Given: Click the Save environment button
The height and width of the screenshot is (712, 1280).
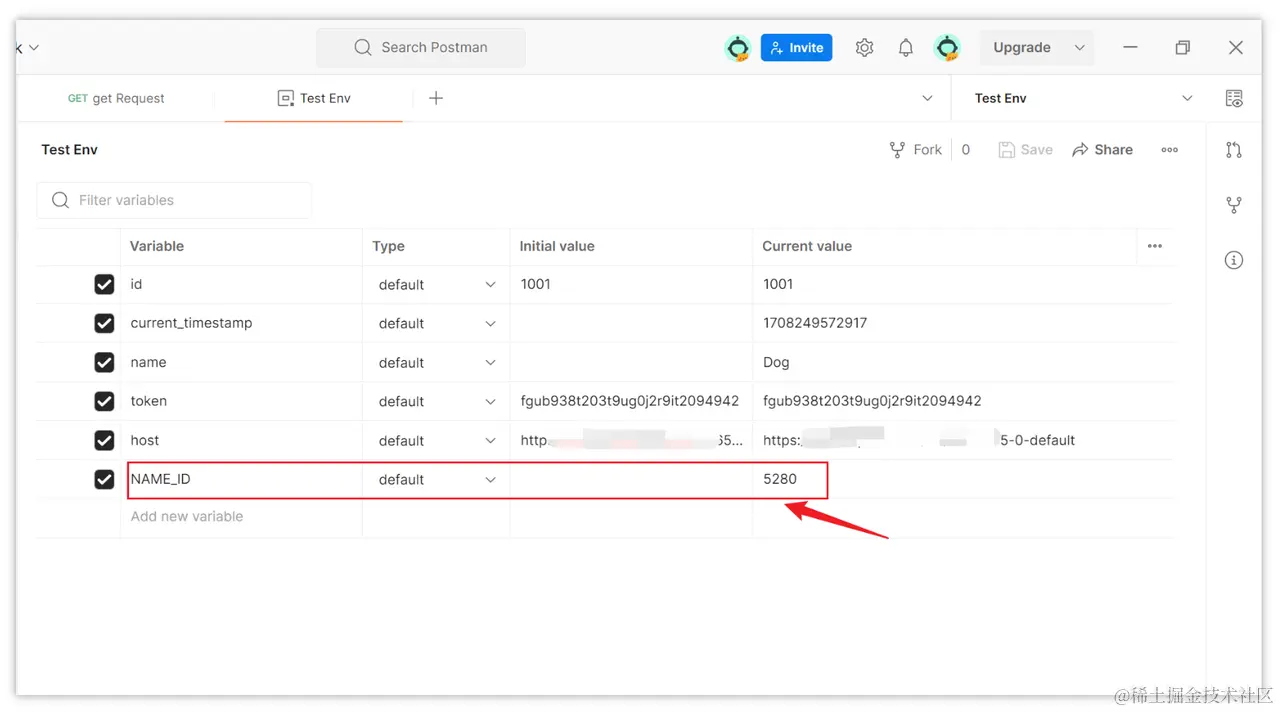Looking at the screenshot, I should tap(1025, 149).
